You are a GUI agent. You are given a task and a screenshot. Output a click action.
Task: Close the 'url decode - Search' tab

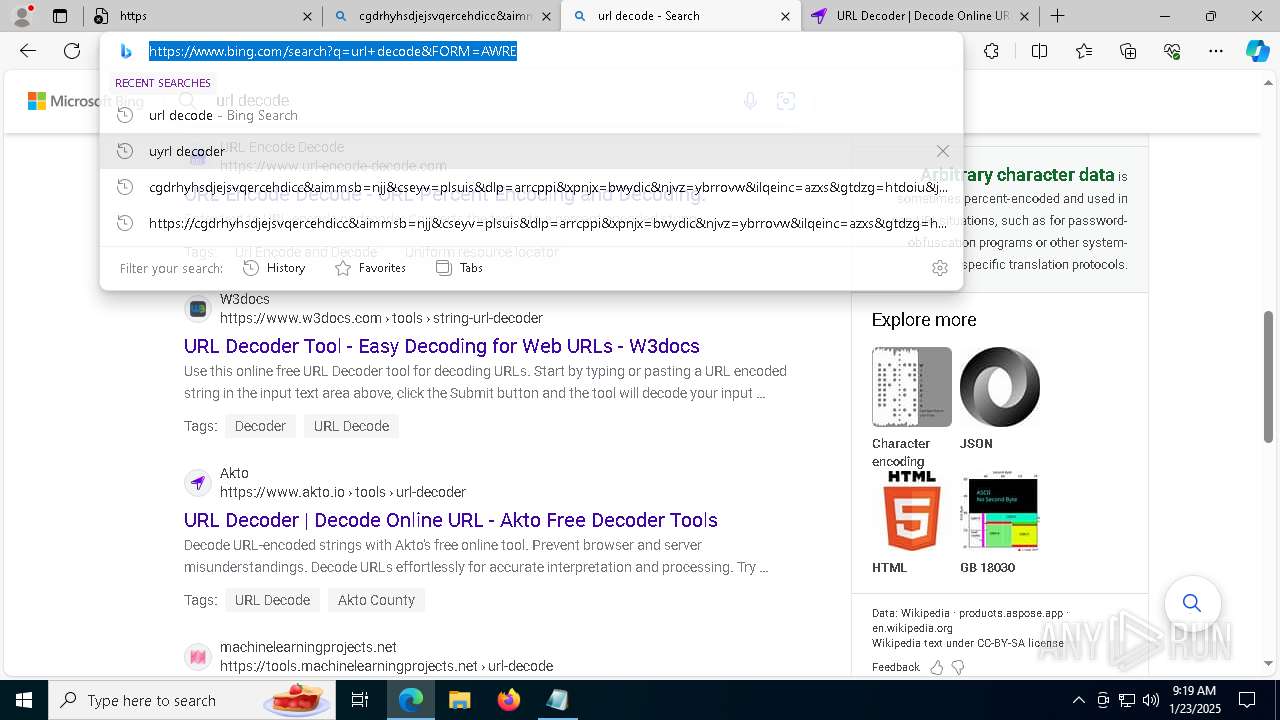click(785, 16)
